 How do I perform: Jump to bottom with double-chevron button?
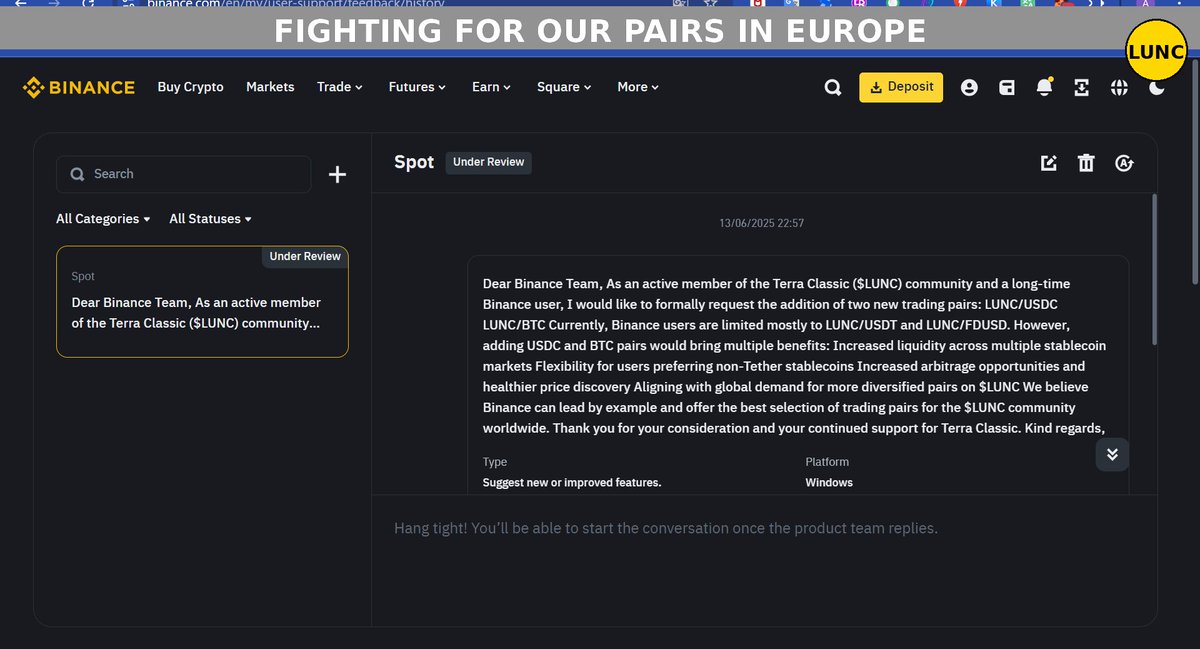click(x=1112, y=454)
